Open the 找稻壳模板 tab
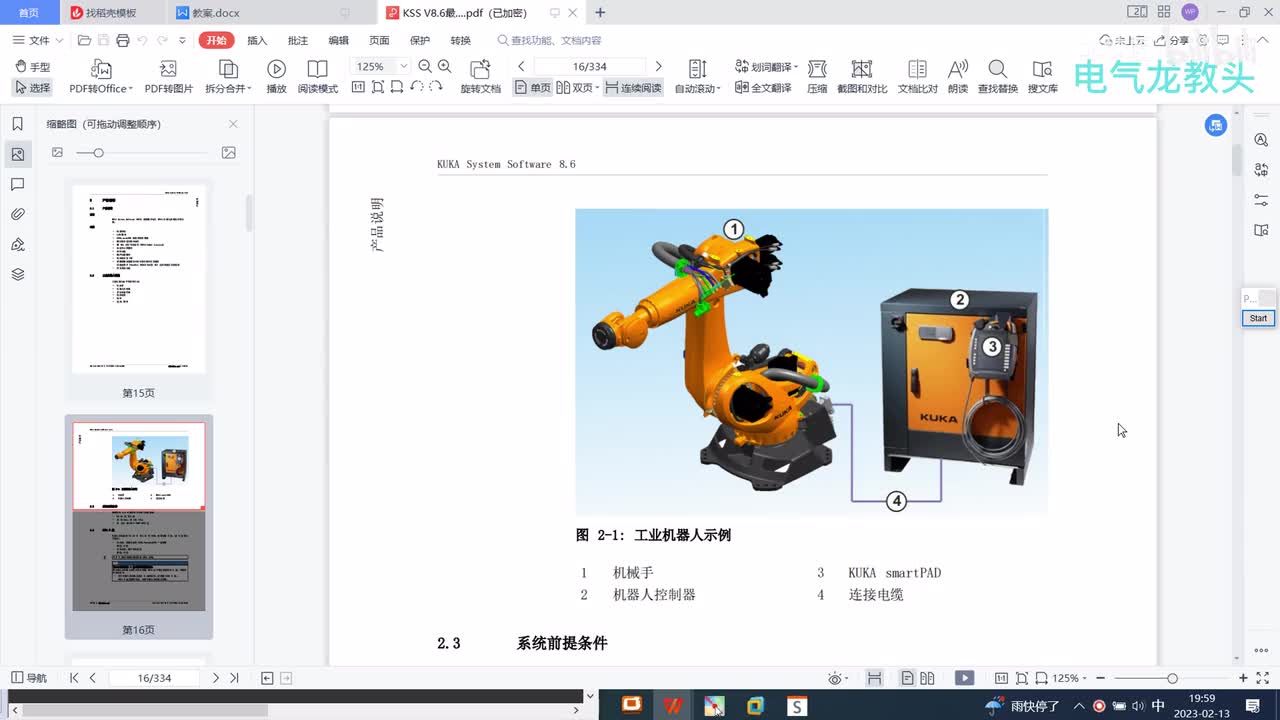Screen dimensions: 1280x720 pyautogui.click(x=110, y=13)
